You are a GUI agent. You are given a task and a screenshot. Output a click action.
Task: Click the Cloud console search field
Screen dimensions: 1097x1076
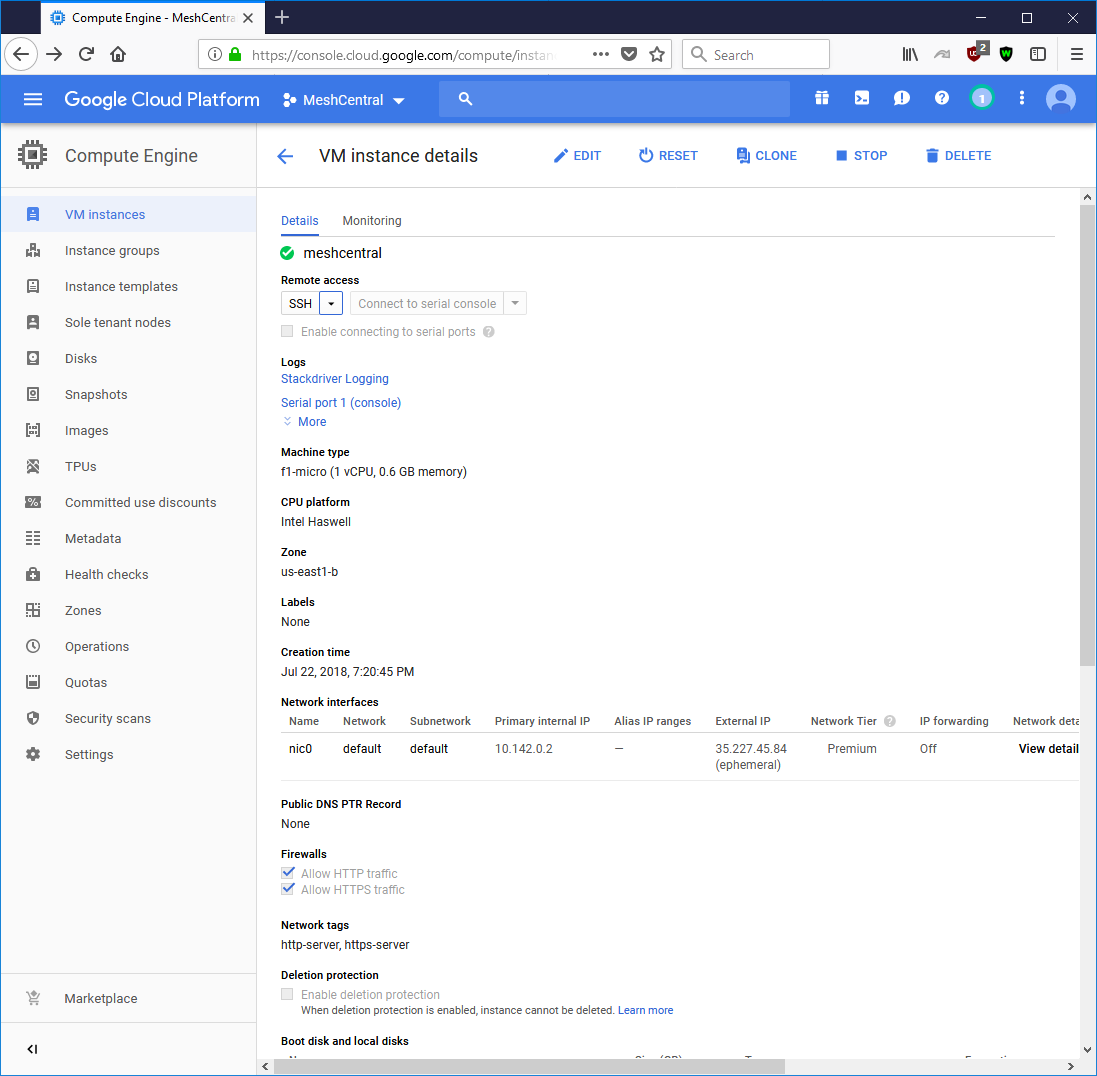[x=614, y=99]
